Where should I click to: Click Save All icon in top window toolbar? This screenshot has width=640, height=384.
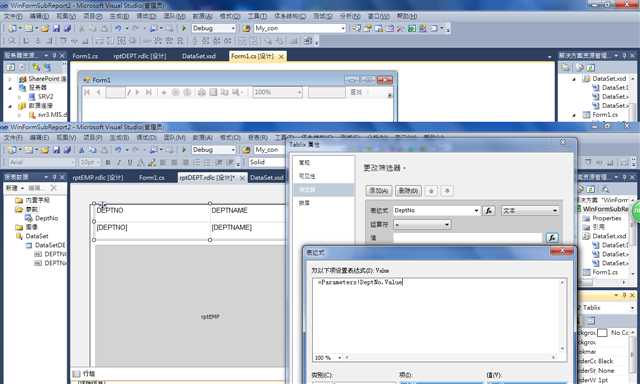67,28
